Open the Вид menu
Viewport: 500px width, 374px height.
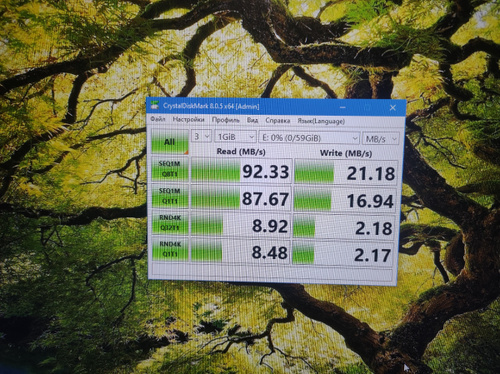coord(252,120)
